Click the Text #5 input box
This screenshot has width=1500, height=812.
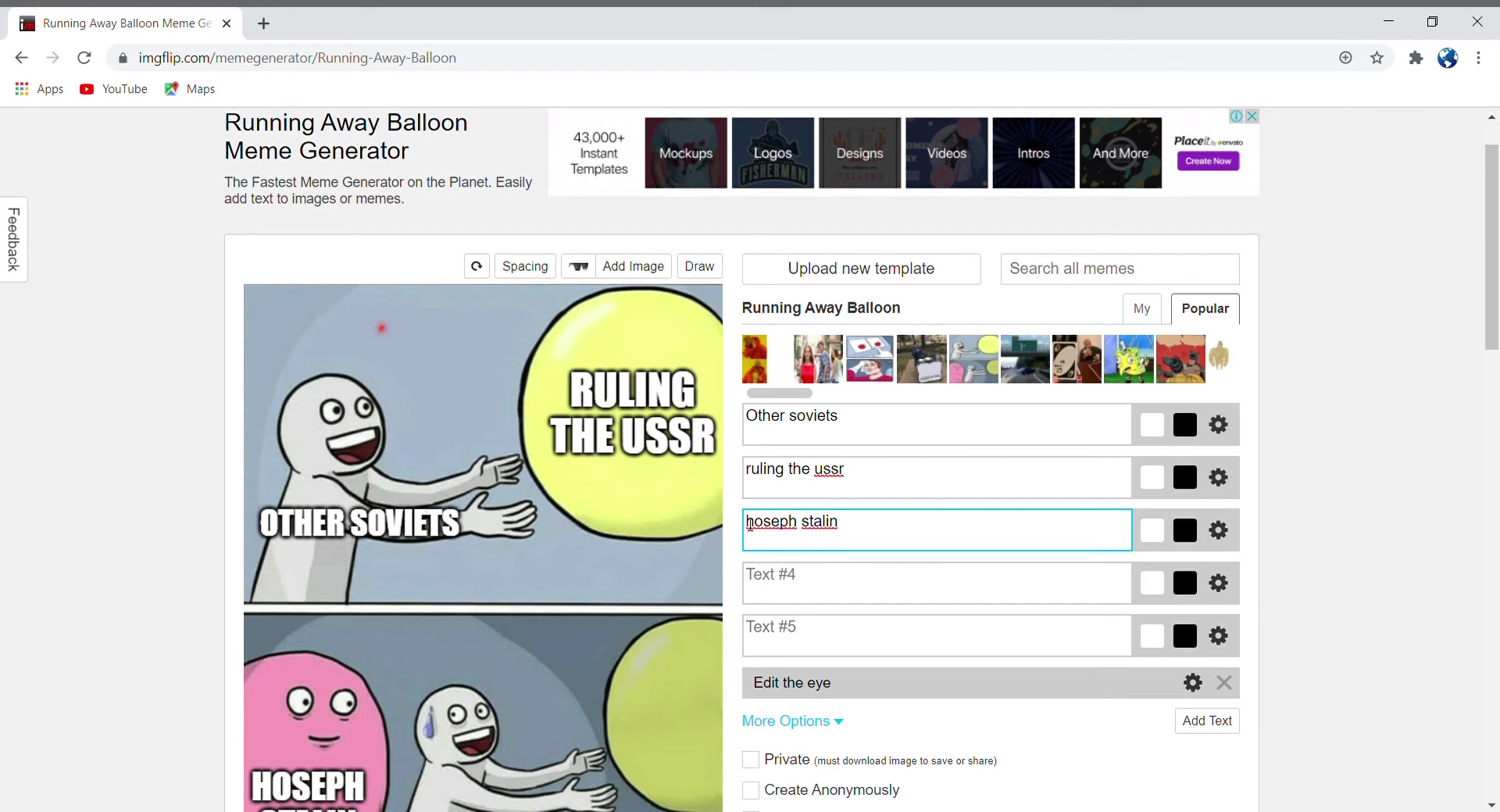click(937, 636)
